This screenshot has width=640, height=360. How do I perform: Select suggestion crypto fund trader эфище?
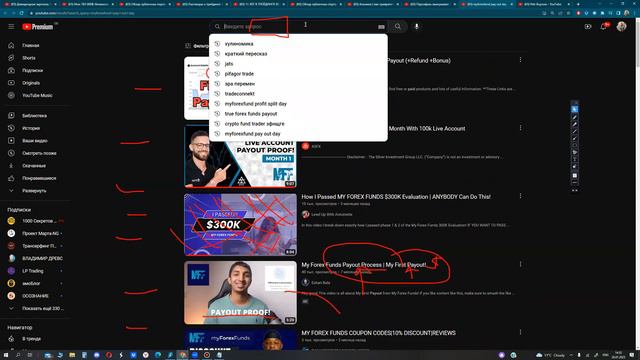(298, 124)
